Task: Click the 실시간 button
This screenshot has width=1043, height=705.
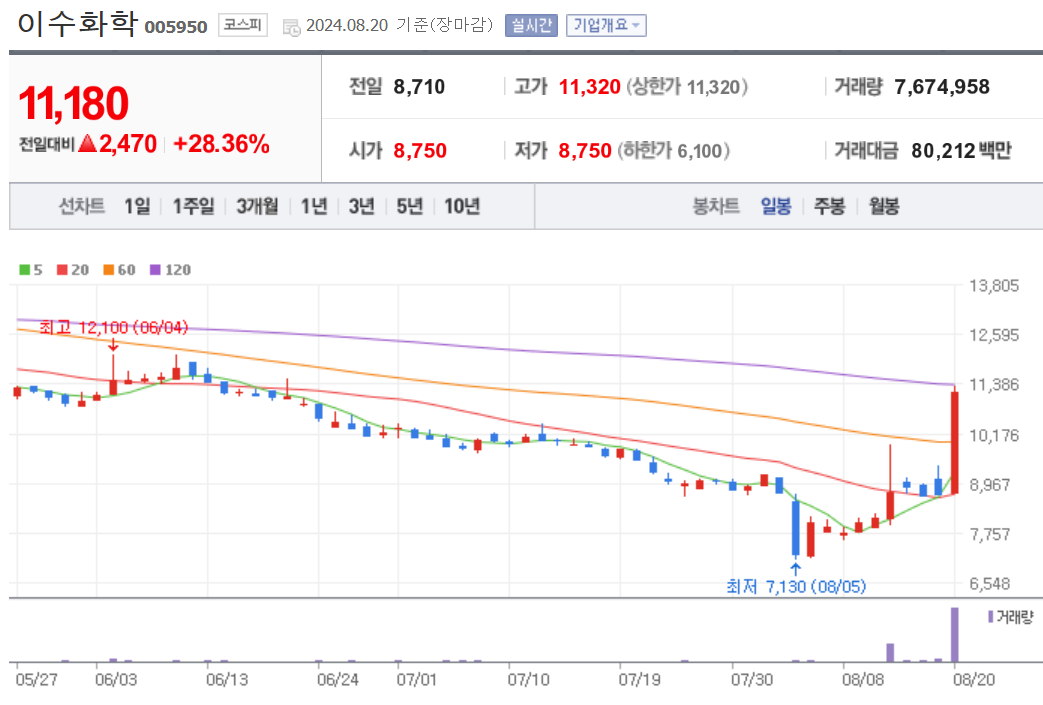Action: pyautogui.click(x=531, y=25)
